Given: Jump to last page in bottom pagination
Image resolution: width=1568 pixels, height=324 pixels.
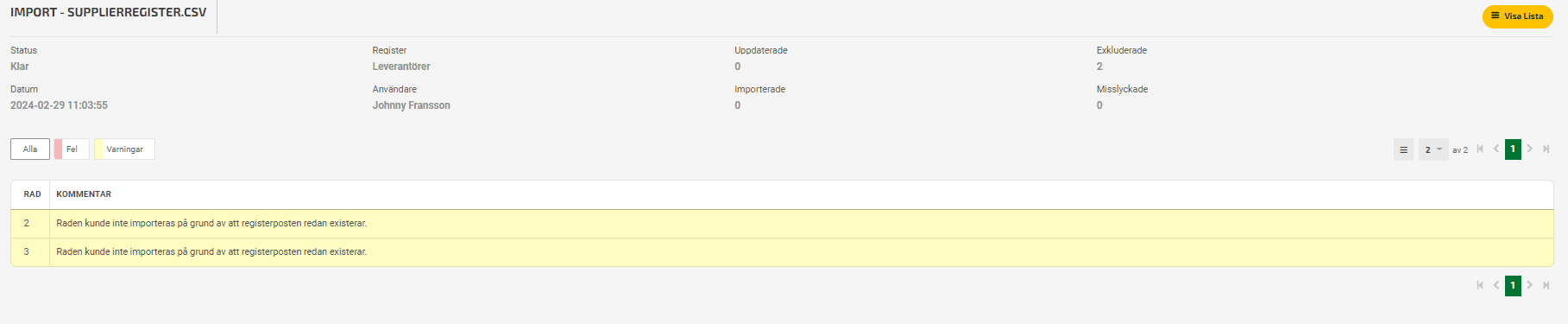Looking at the screenshot, I should pos(1546,285).
